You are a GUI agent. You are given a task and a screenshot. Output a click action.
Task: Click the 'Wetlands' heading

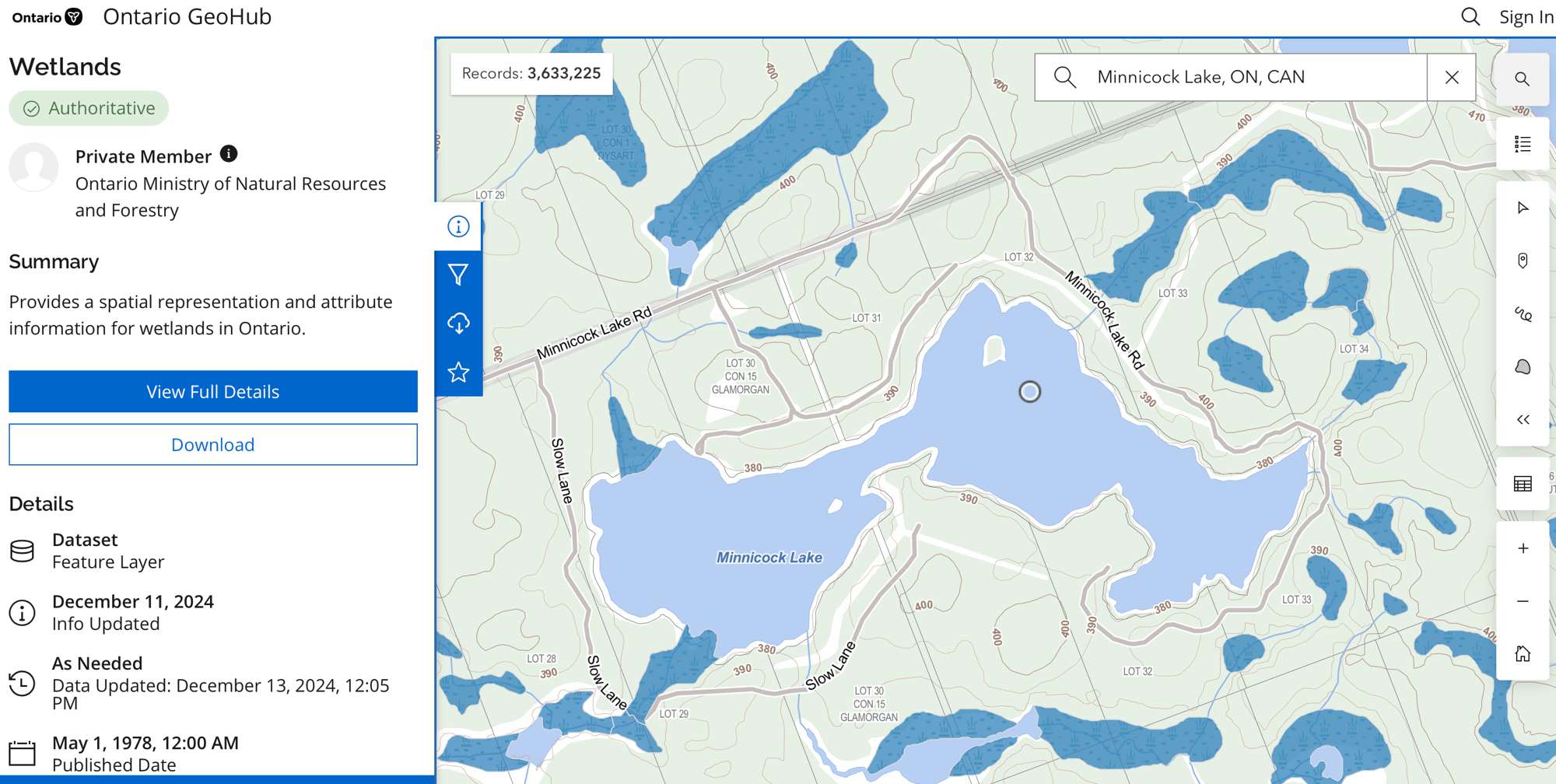click(65, 67)
